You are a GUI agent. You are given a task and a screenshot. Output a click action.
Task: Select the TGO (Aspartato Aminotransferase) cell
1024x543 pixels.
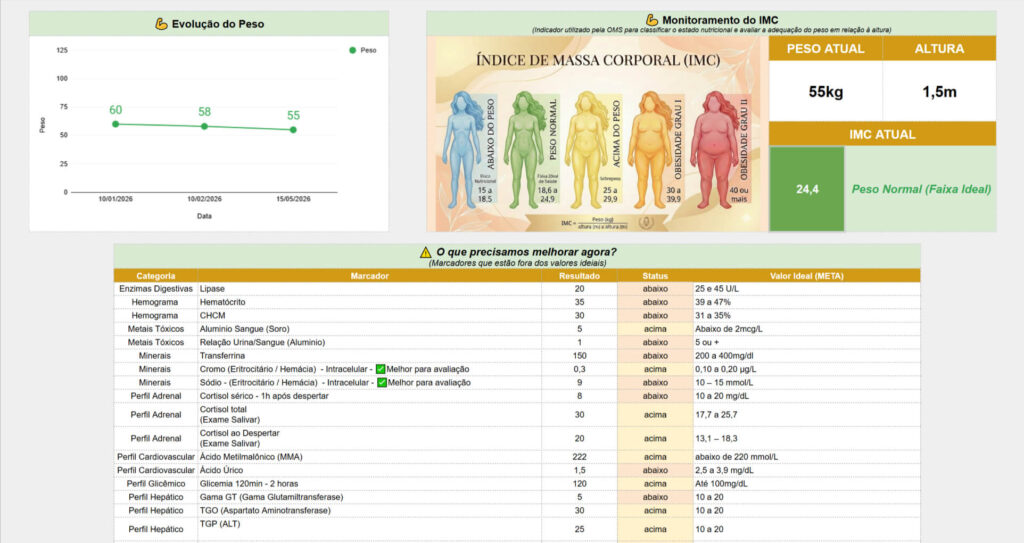coord(370,510)
